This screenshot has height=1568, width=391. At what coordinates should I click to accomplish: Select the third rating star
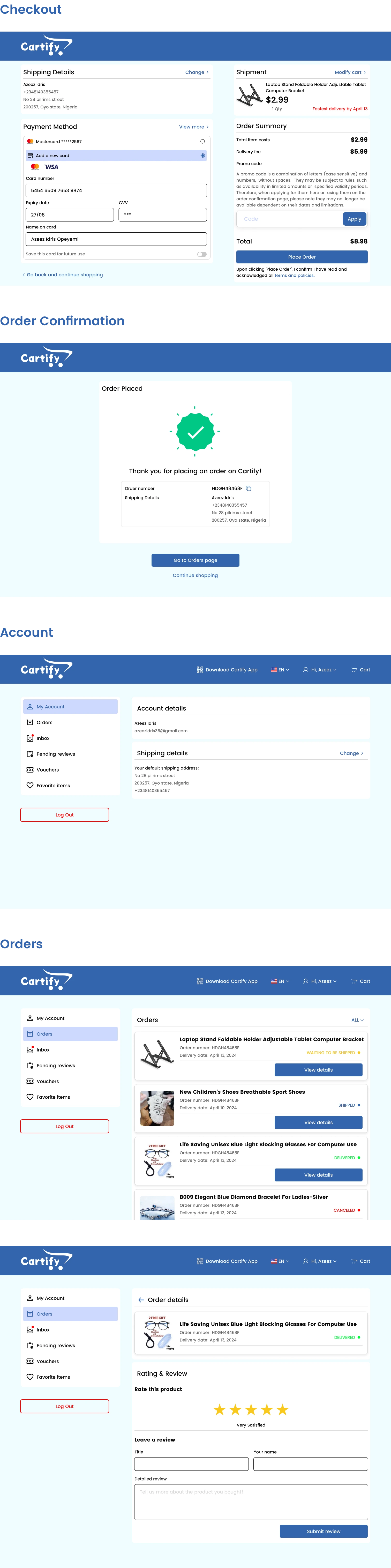point(251,1409)
